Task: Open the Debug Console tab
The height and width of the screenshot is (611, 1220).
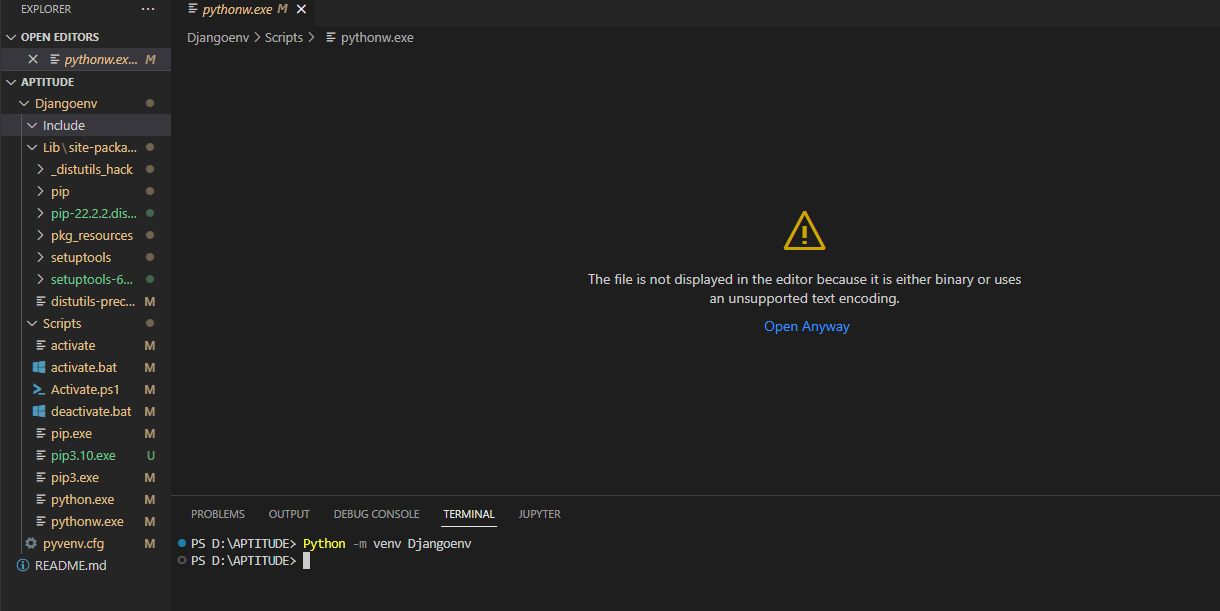Action: (x=376, y=514)
